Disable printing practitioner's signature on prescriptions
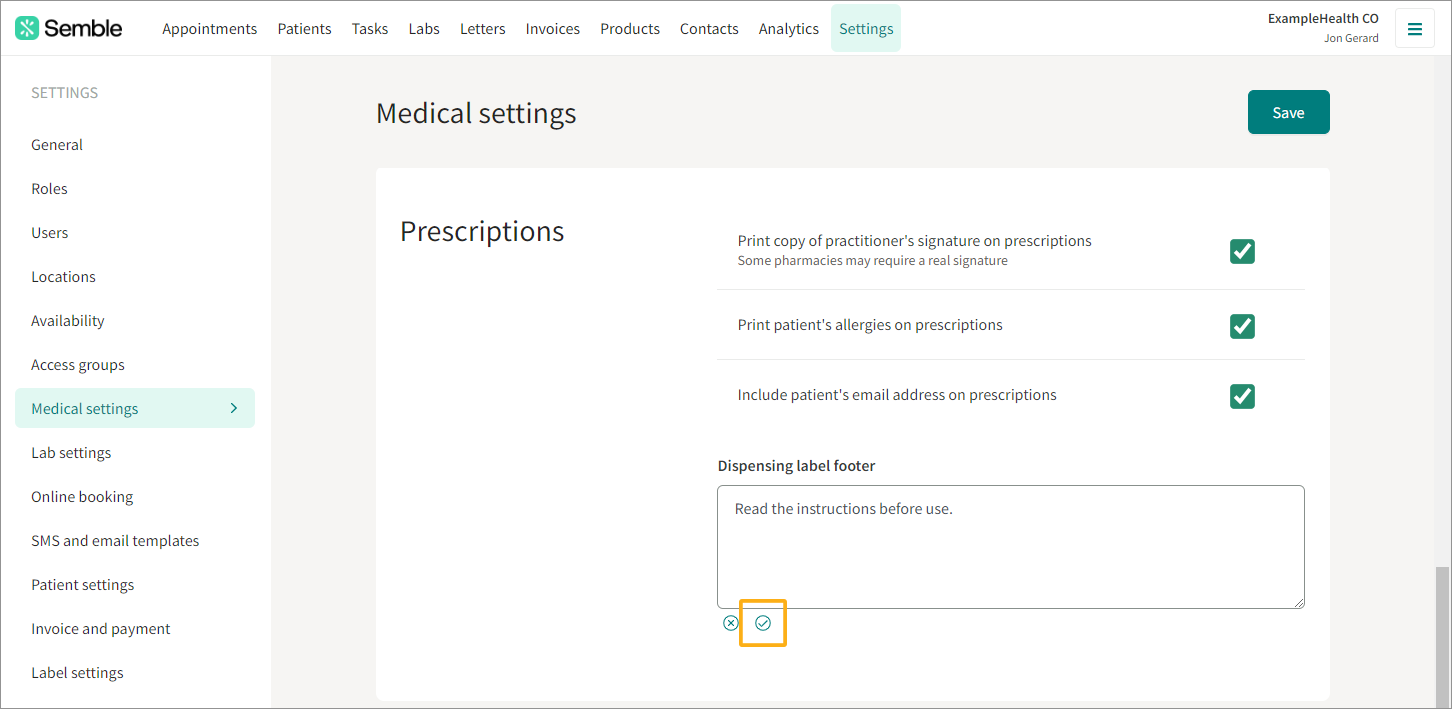Image resolution: width=1452 pixels, height=709 pixels. tap(1242, 251)
